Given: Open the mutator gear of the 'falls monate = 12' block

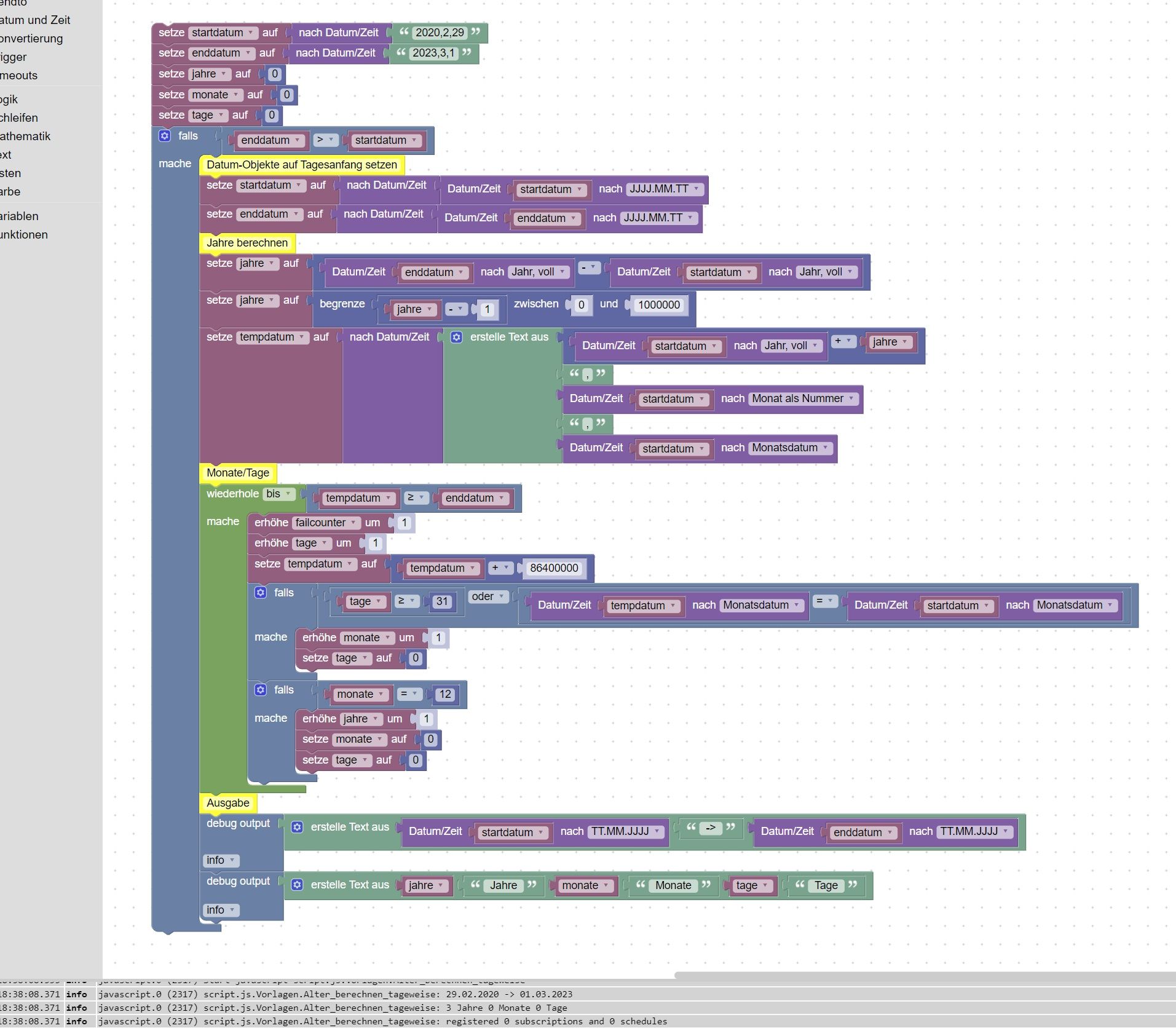Looking at the screenshot, I should click(x=261, y=690).
